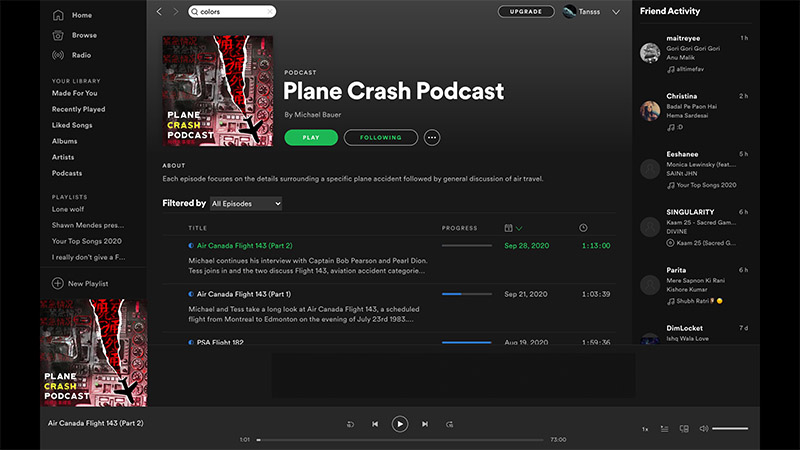Screen dimensions: 800x450
Task: Adjust the volume slider
Action: pos(730,429)
